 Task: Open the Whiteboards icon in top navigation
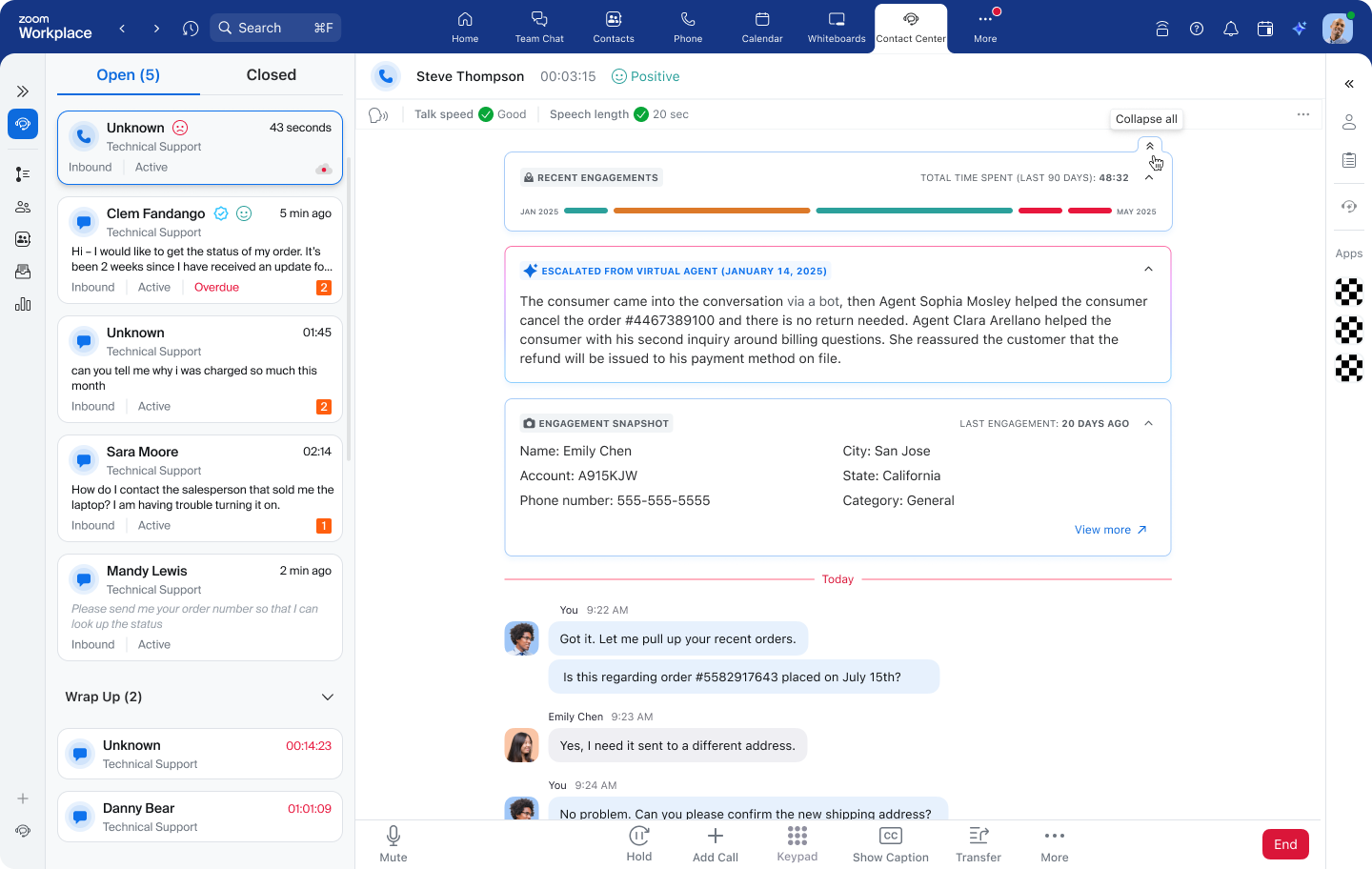coord(836,20)
